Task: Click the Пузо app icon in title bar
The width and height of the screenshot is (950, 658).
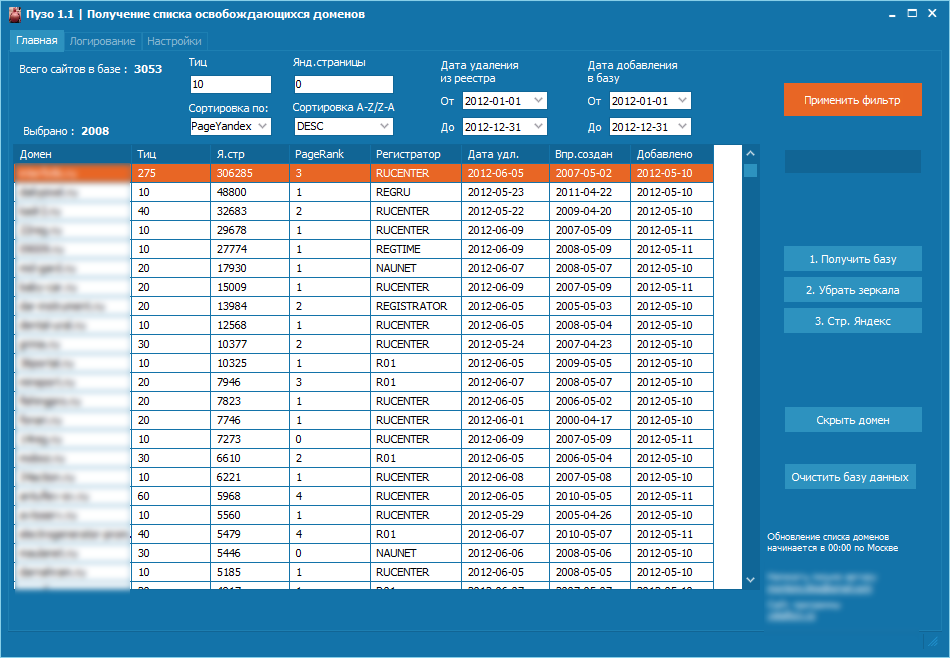Action: (x=15, y=14)
